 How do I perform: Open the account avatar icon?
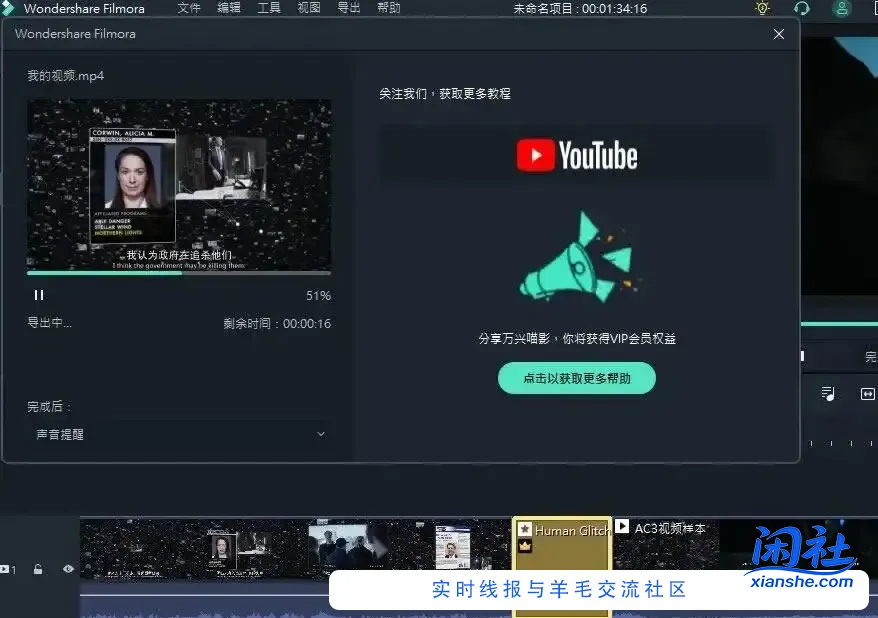pos(842,8)
